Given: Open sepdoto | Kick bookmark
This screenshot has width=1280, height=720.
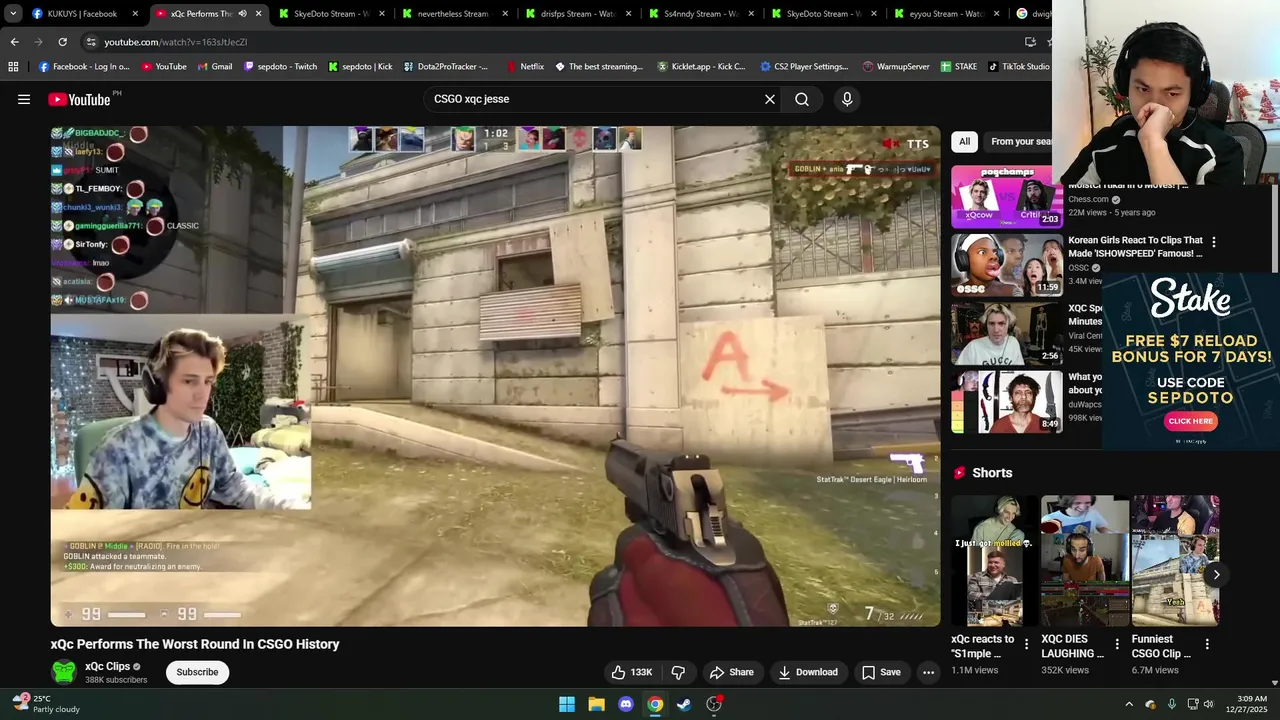Looking at the screenshot, I should coord(360,67).
